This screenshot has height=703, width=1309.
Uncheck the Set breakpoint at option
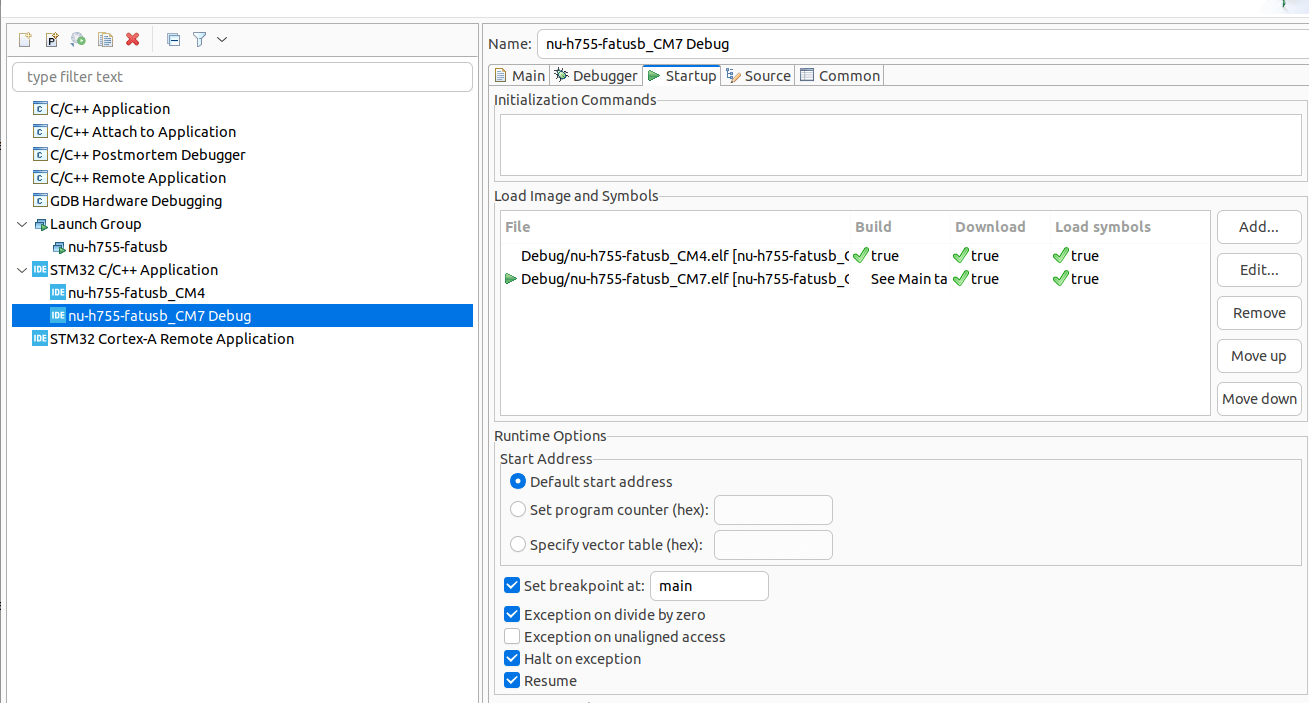click(x=512, y=585)
